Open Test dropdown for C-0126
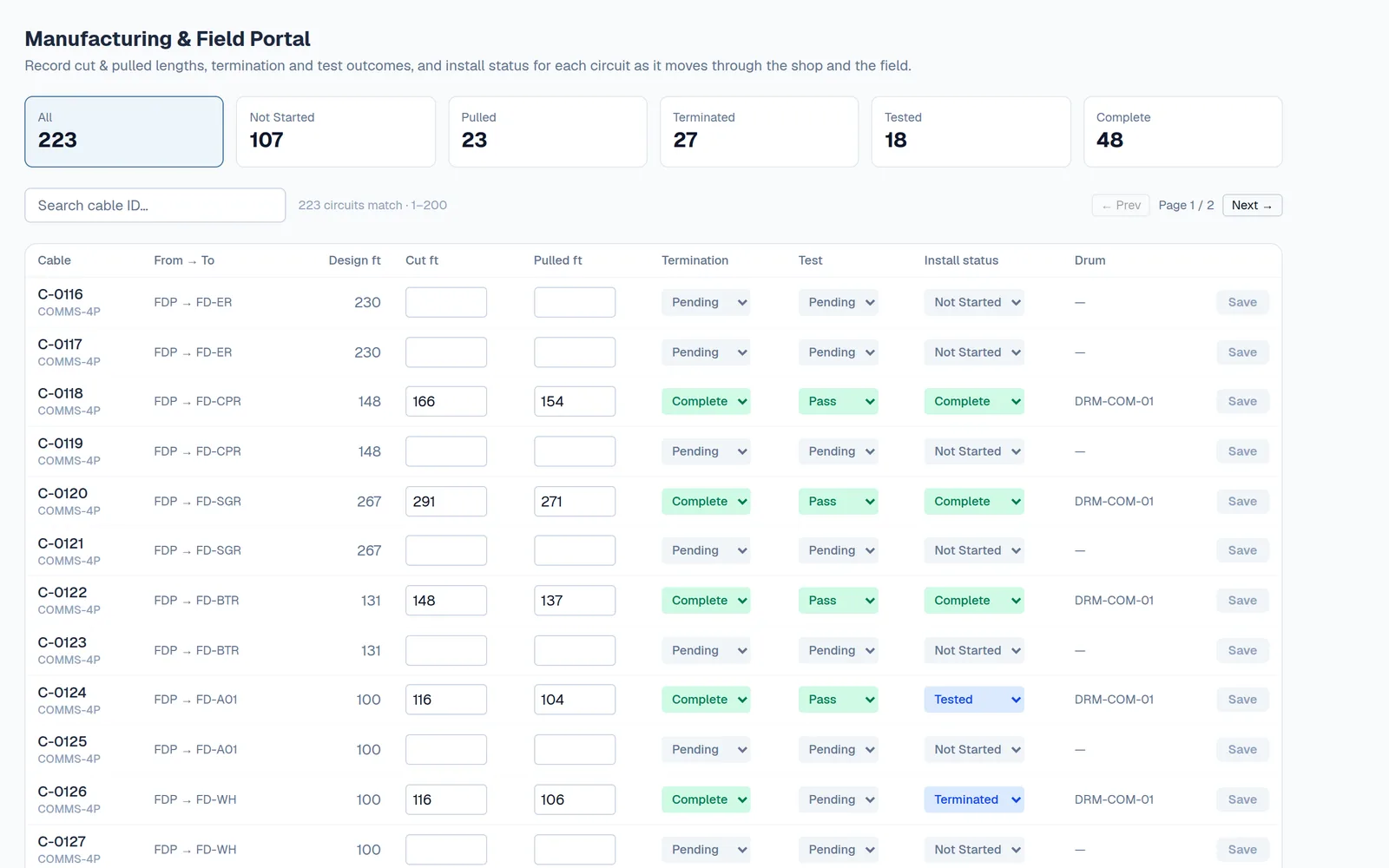 click(838, 799)
